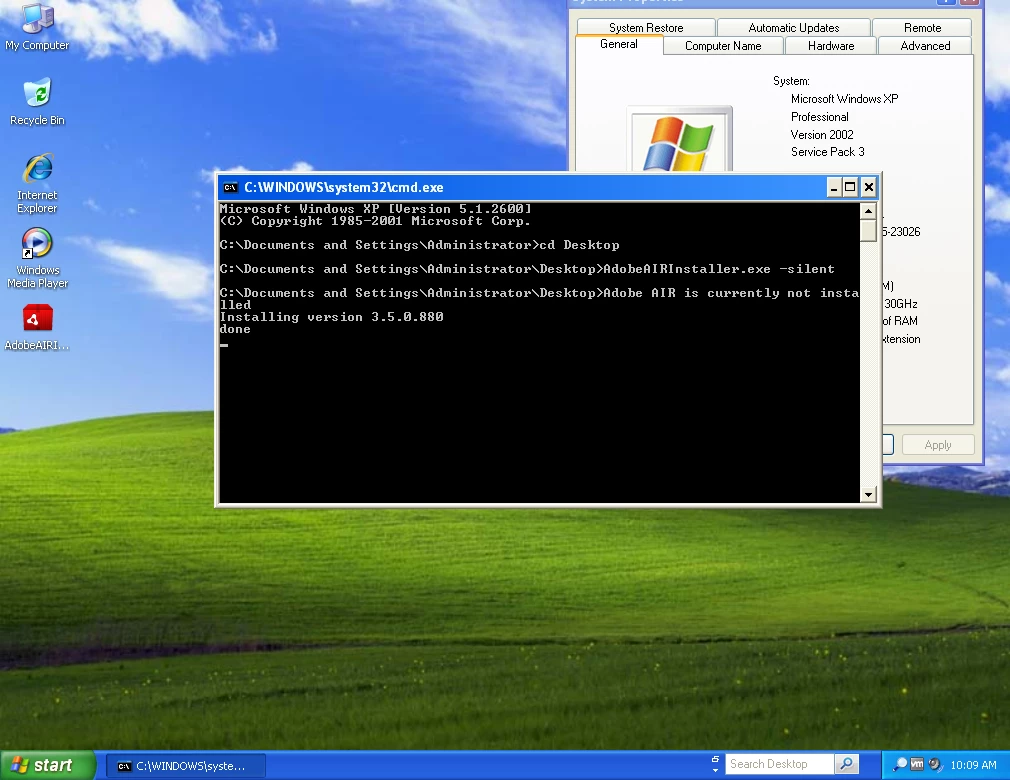Click the restore deskbar icon above arrow

(715, 759)
